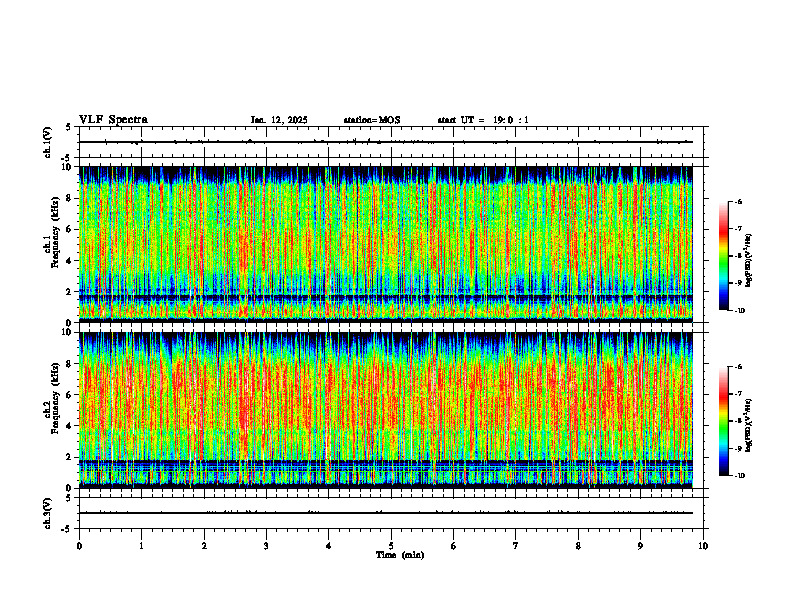Click inside the ch.2 spectrogram panel
Screen dimensions: 792x612
coord(386,410)
